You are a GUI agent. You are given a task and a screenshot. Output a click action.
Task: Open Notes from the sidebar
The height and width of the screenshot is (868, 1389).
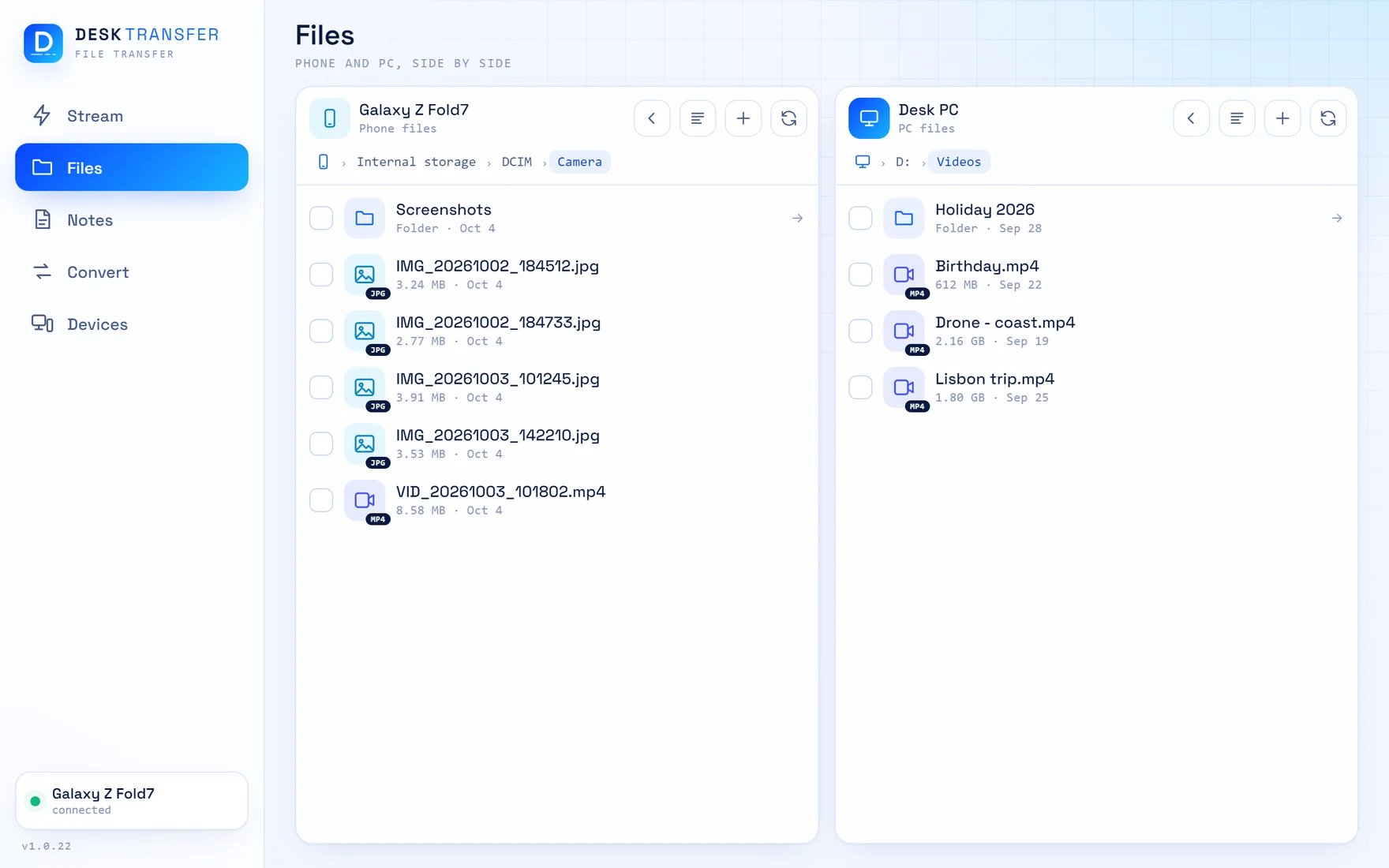pyautogui.click(x=132, y=220)
